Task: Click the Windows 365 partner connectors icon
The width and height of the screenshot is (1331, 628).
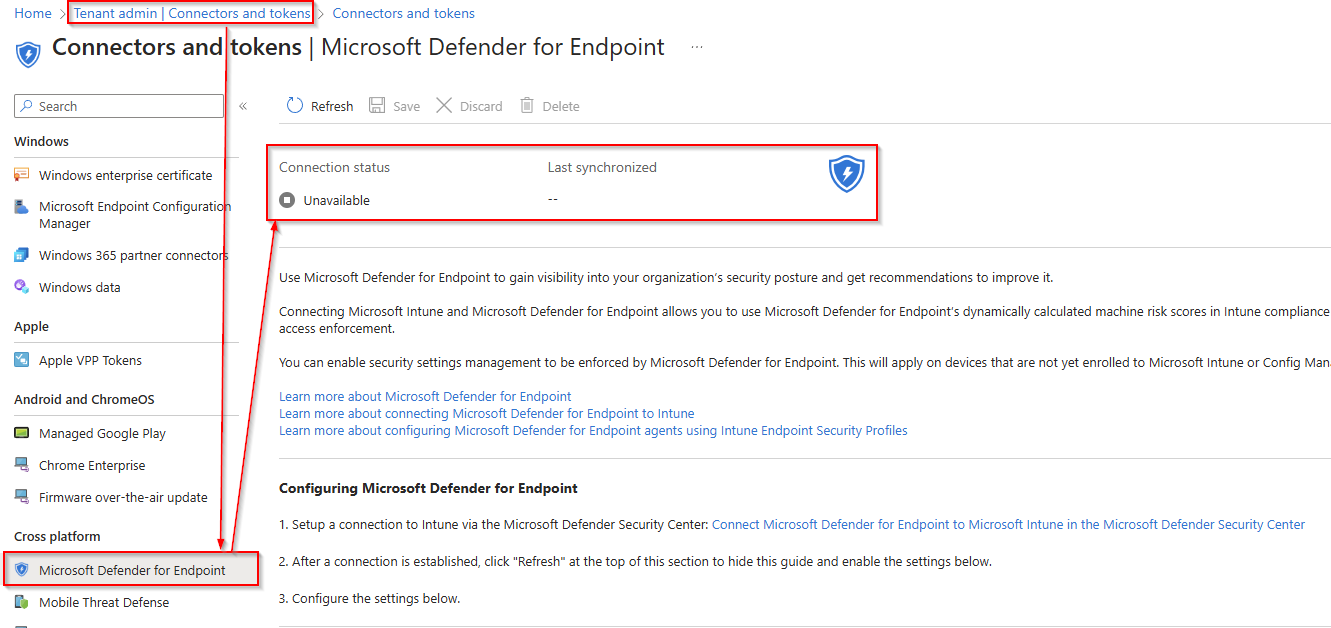Action: coord(22,255)
